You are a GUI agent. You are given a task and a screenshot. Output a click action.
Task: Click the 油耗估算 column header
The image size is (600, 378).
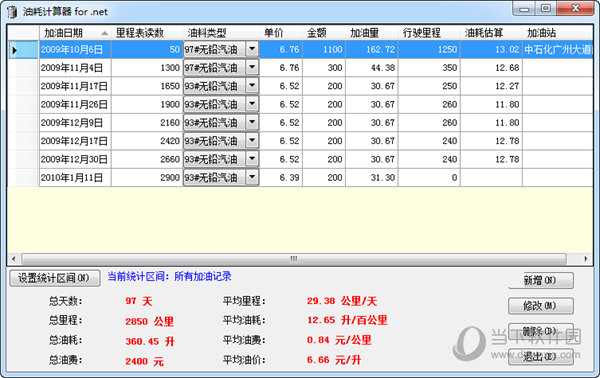pyautogui.click(x=491, y=33)
